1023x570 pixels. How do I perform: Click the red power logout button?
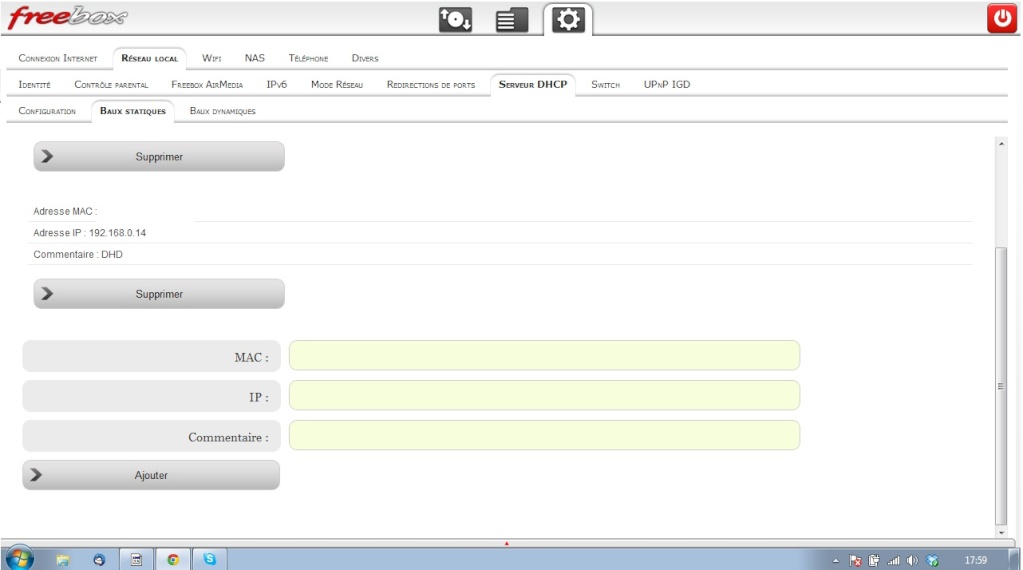pyautogui.click(x=1001, y=19)
